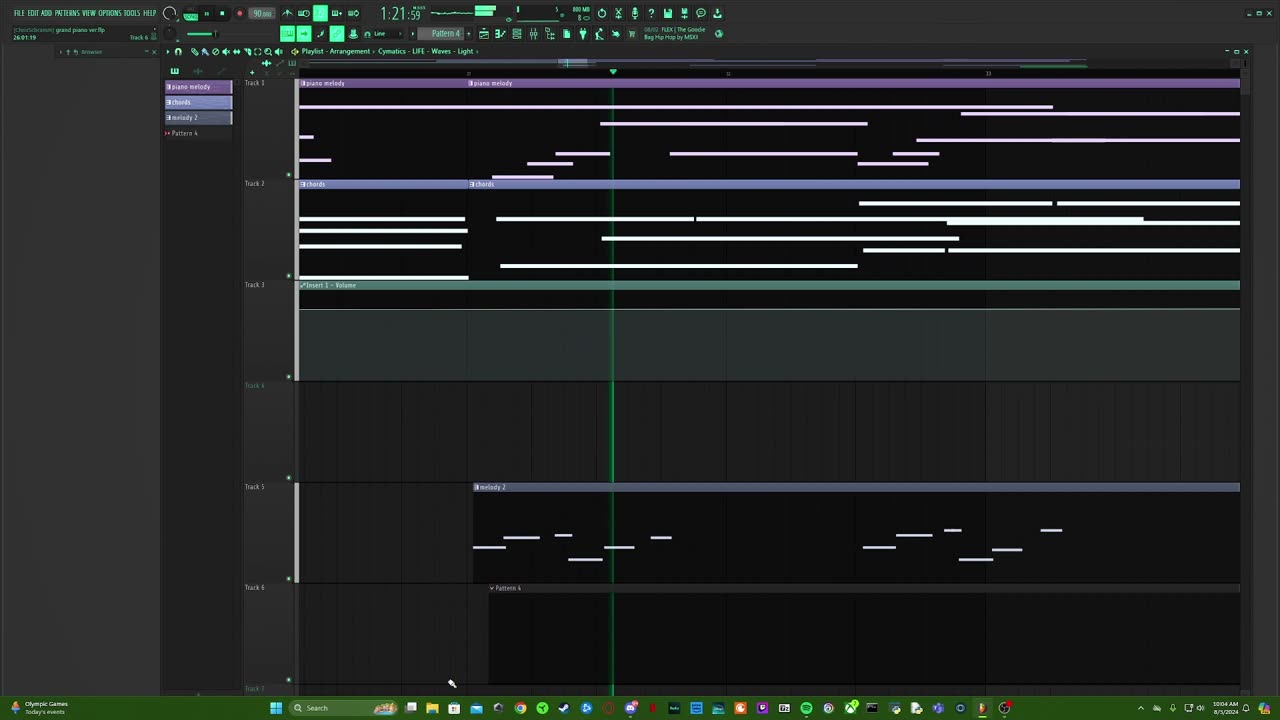Toggle Track 5 mute switch
The width and height of the screenshot is (1280, 720).
pyautogui.click(x=289, y=579)
